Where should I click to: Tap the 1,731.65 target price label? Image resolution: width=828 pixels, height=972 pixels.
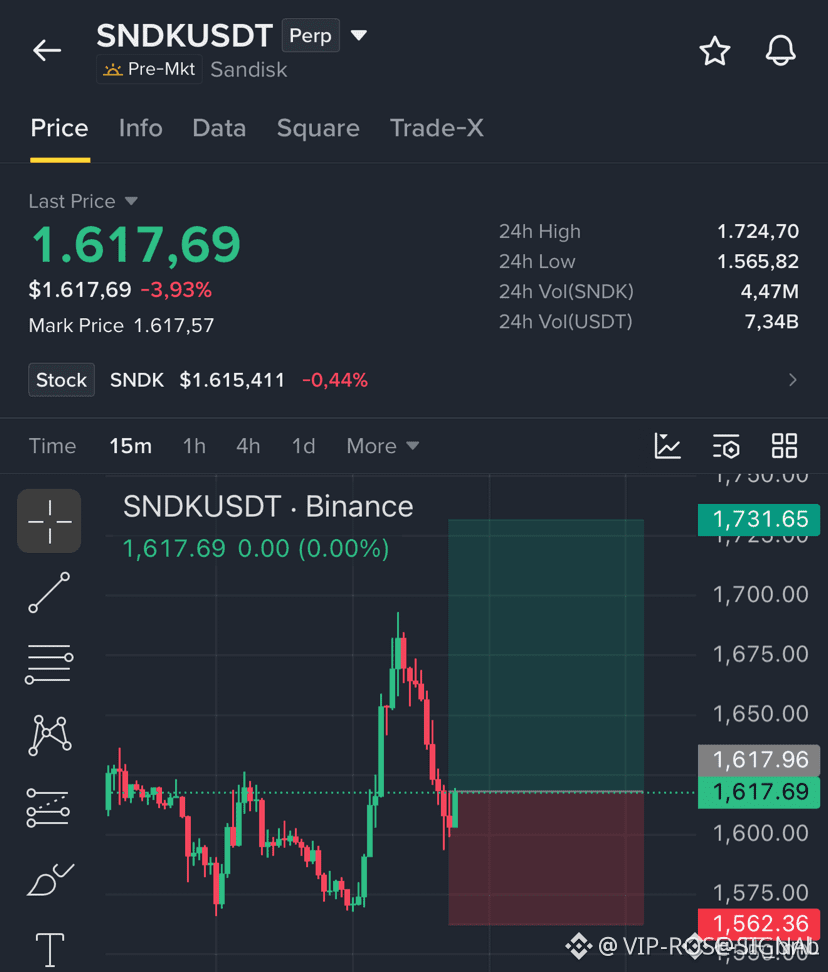[759, 519]
